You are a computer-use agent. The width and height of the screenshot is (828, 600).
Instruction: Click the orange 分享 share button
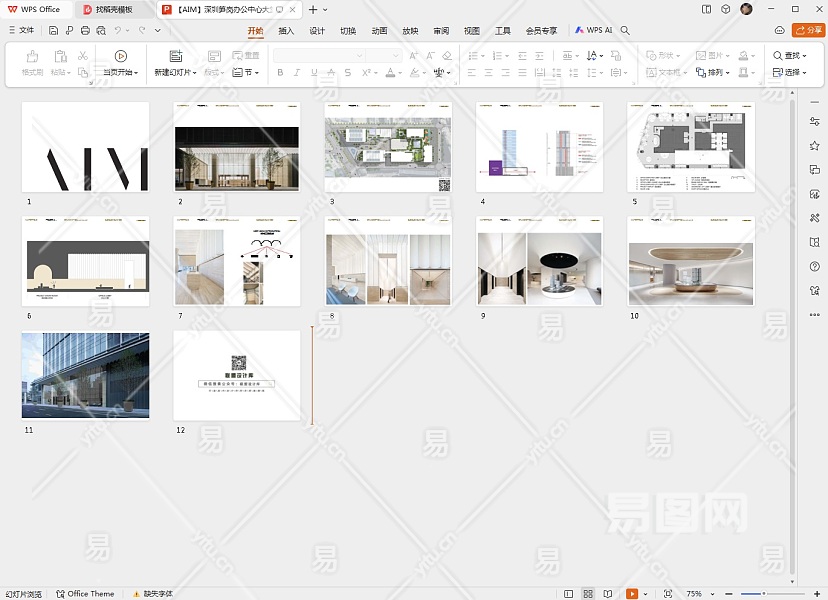pyautogui.click(x=808, y=30)
